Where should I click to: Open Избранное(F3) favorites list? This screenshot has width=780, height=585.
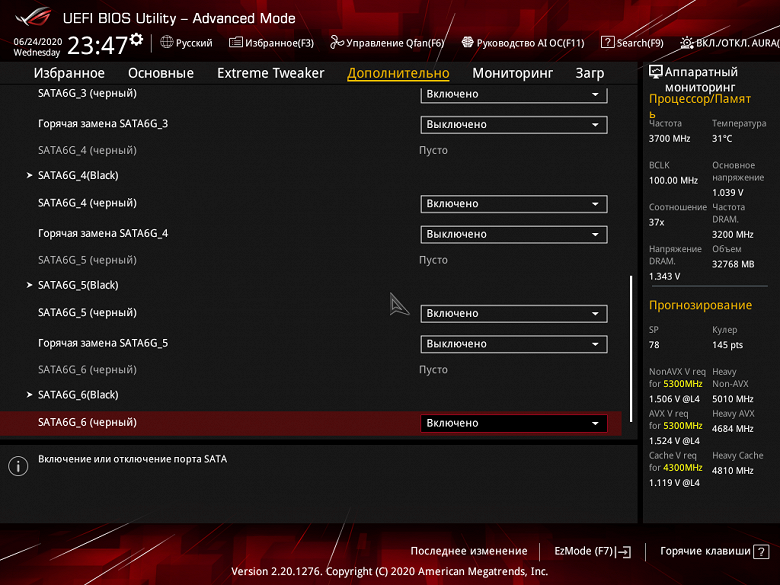[272, 43]
